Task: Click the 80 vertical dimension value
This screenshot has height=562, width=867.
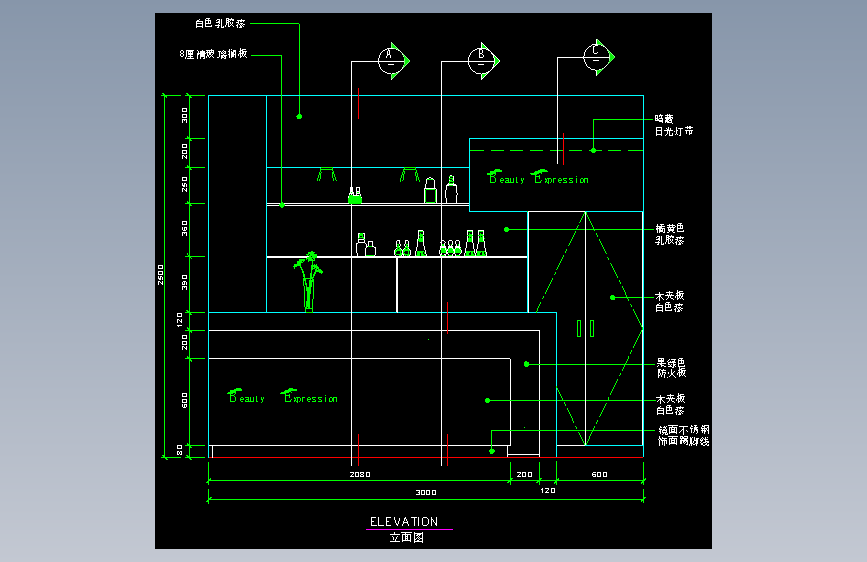Action: pos(180,450)
